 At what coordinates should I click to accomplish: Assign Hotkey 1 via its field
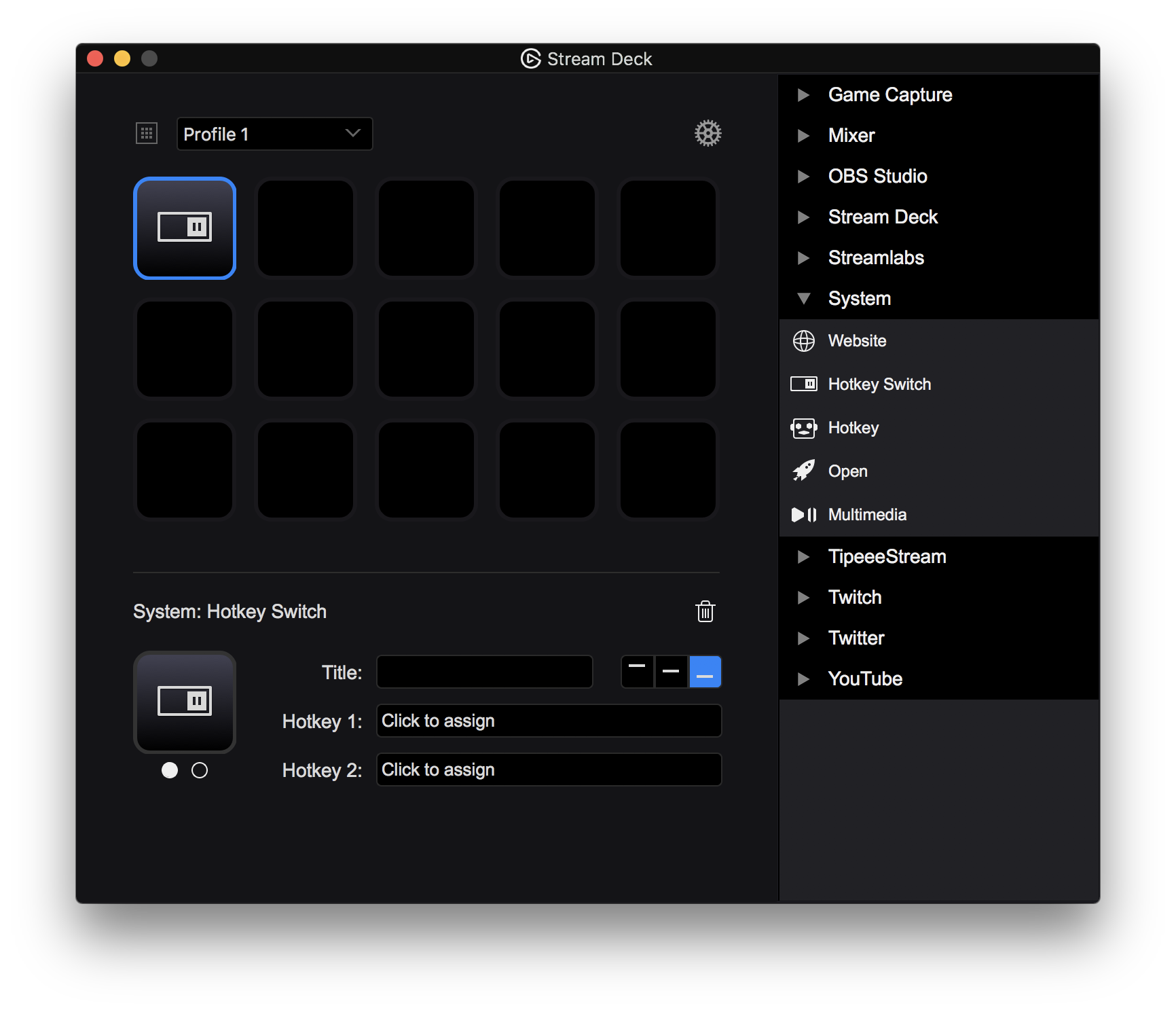click(549, 721)
